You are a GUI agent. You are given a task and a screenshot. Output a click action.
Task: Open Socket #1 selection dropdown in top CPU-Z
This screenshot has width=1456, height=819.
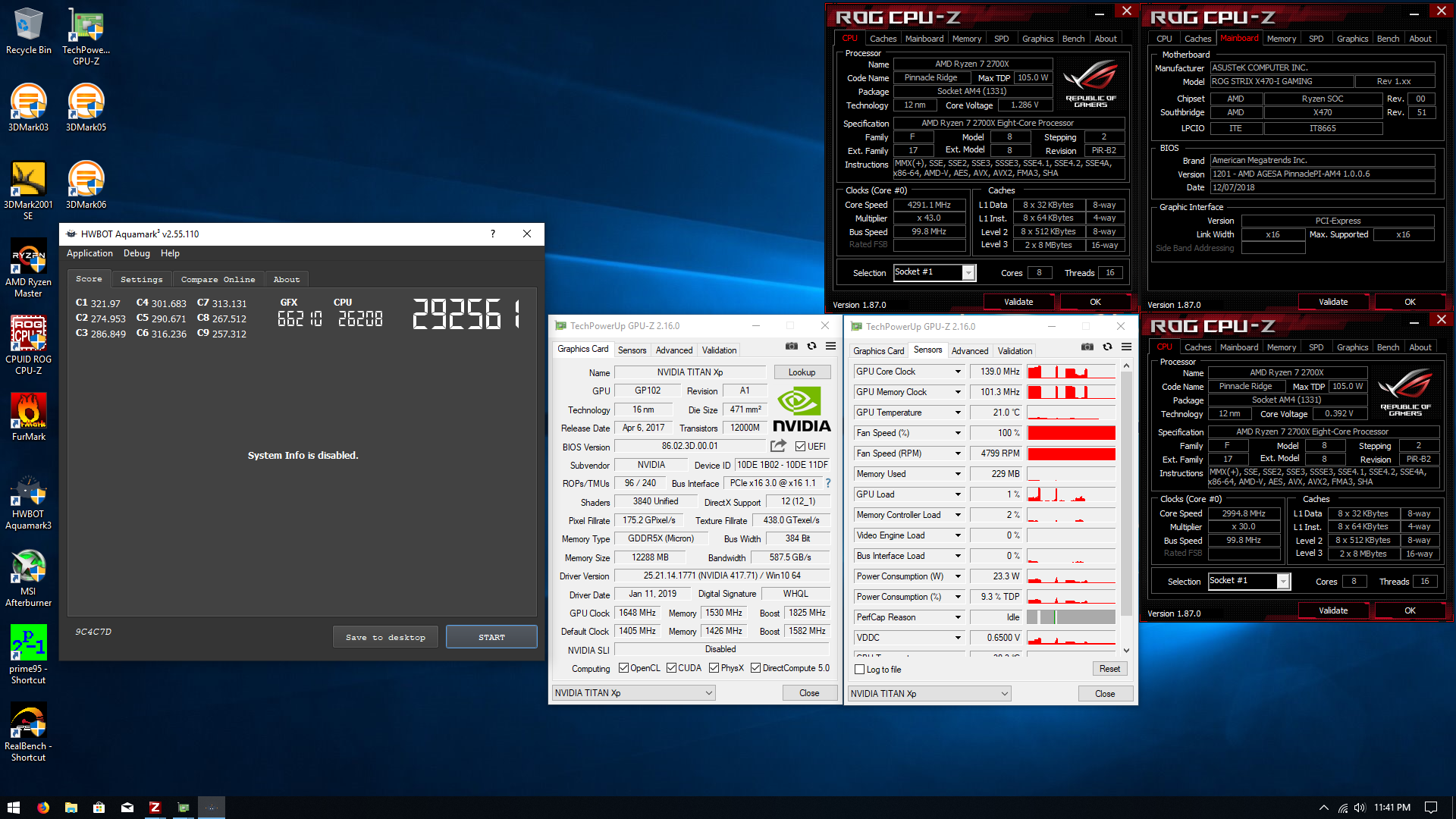click(934, 272)
